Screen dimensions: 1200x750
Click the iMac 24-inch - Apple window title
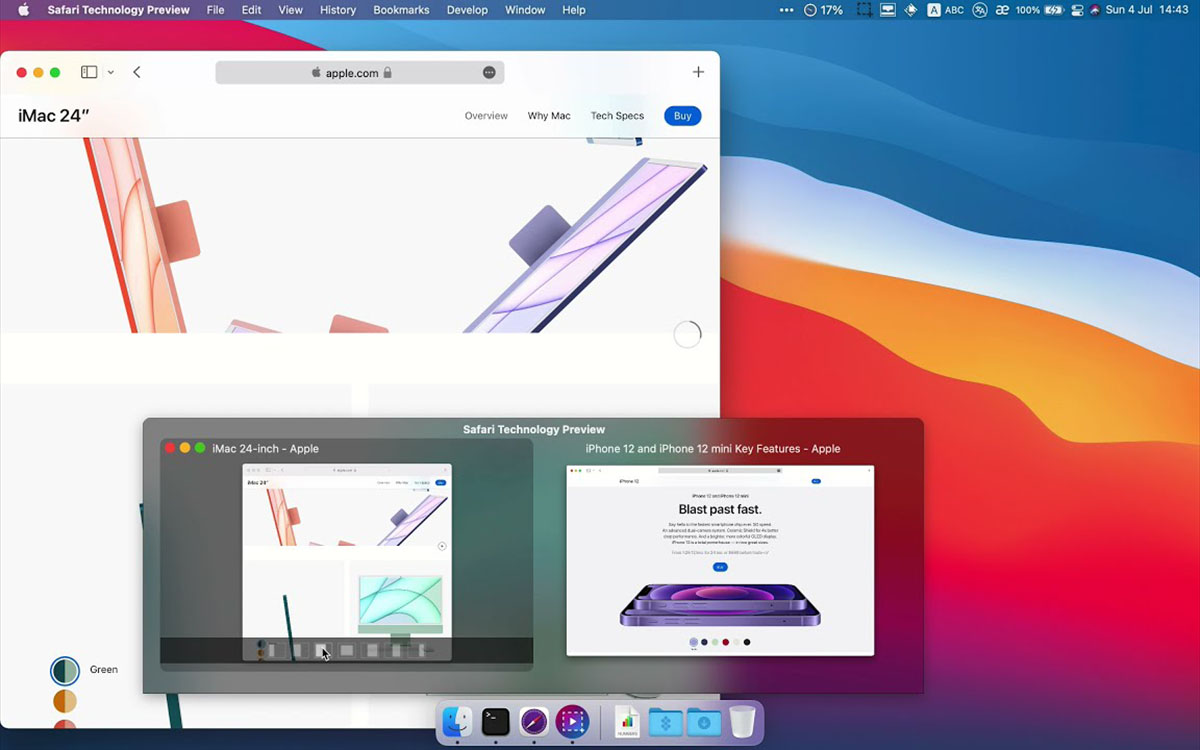click(x=265, y=449)
